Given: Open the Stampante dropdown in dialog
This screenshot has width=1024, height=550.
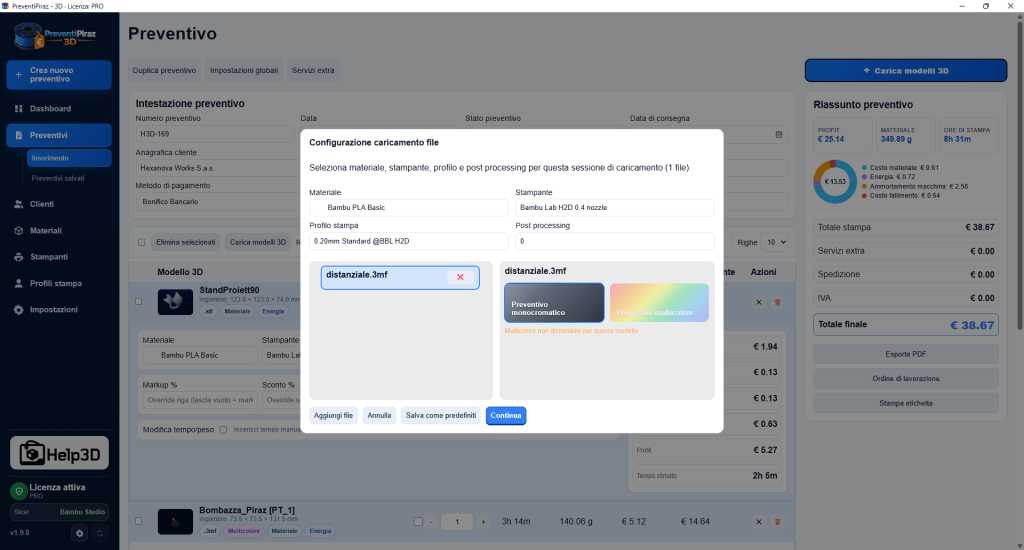Looking at the screenshot, I should (x=615, y=208).
